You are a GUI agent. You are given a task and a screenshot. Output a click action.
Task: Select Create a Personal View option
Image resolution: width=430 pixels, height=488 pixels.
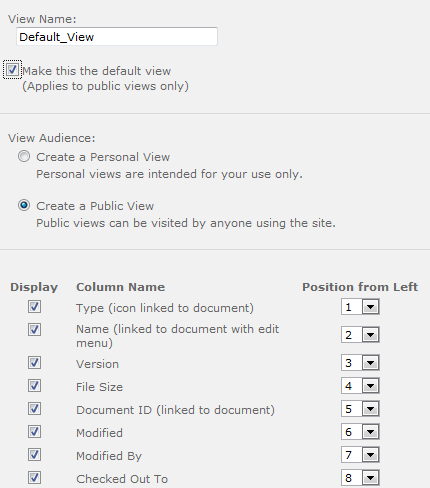(x=24, y=156)
